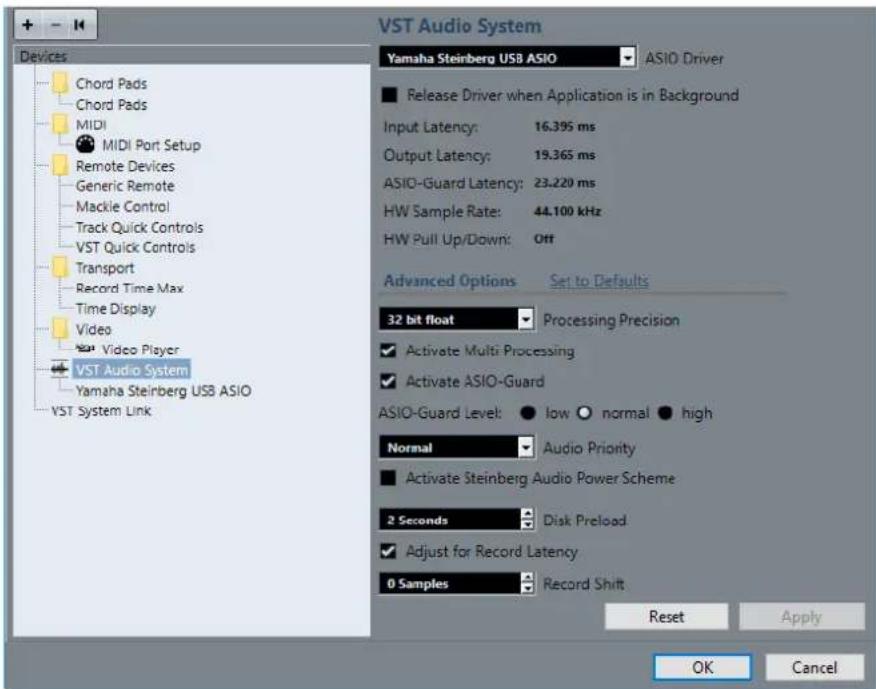Select VST Quick Controls item
Viewport: 876px width, 689px height.
135,247
